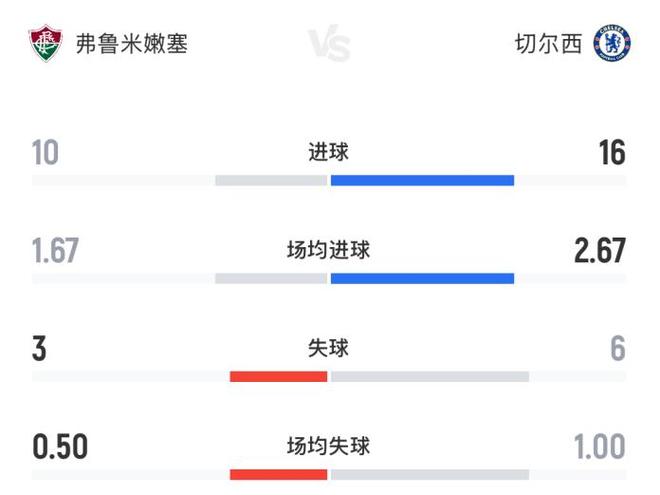Image resolution: width=660 pixels, height=495 pixels.
Task: Click the gray Chelsea goals conceded bar
Action: click(430, 377)
